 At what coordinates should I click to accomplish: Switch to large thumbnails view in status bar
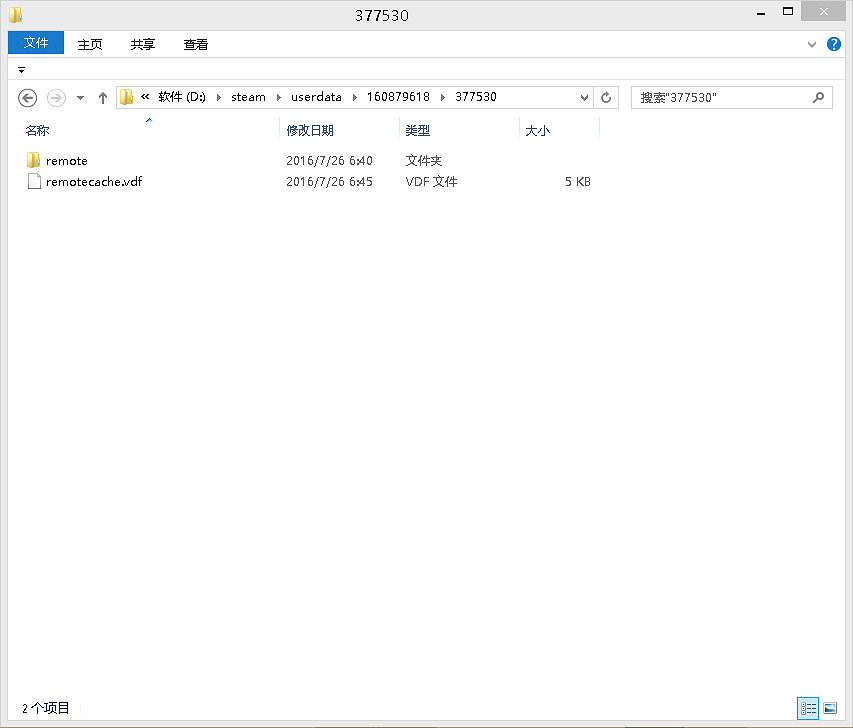coord(832,708)
